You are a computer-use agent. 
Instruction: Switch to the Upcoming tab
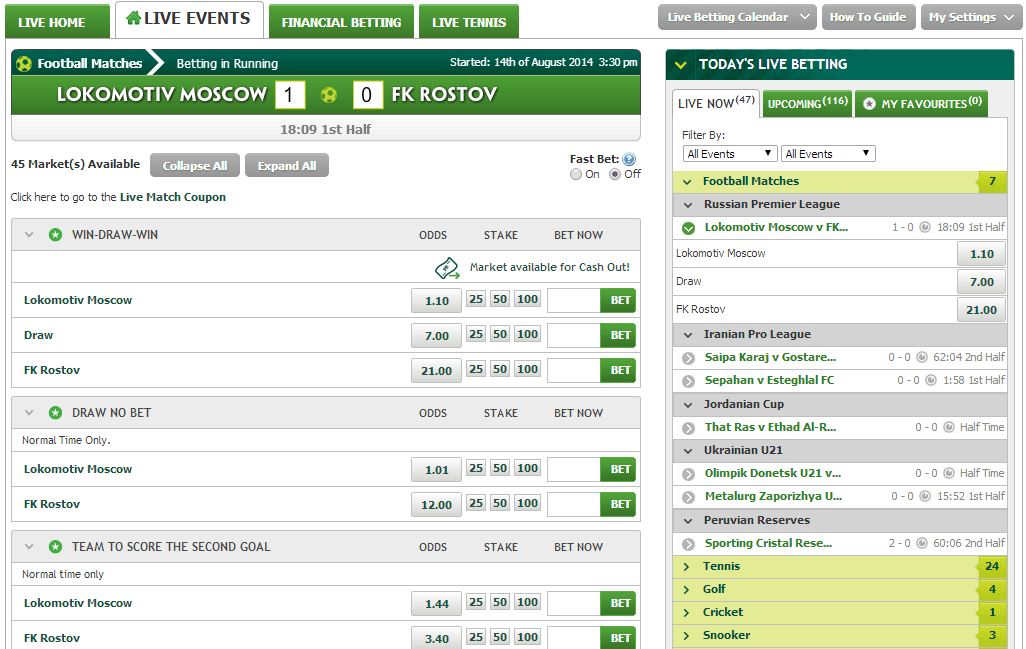click(x=807, y=103)
